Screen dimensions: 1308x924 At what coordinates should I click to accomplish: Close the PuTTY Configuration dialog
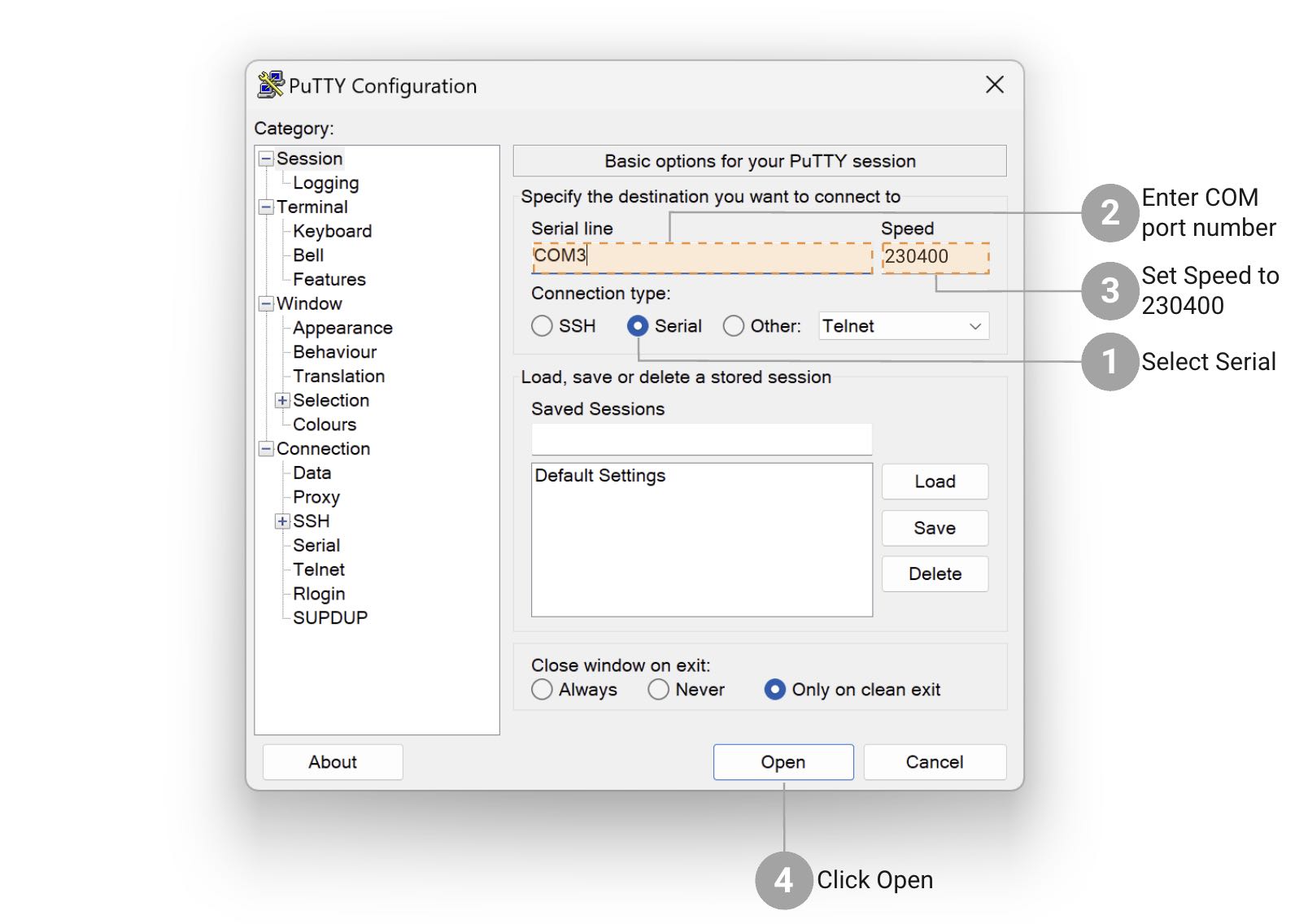pyautogui.click(x=994, y=85)
